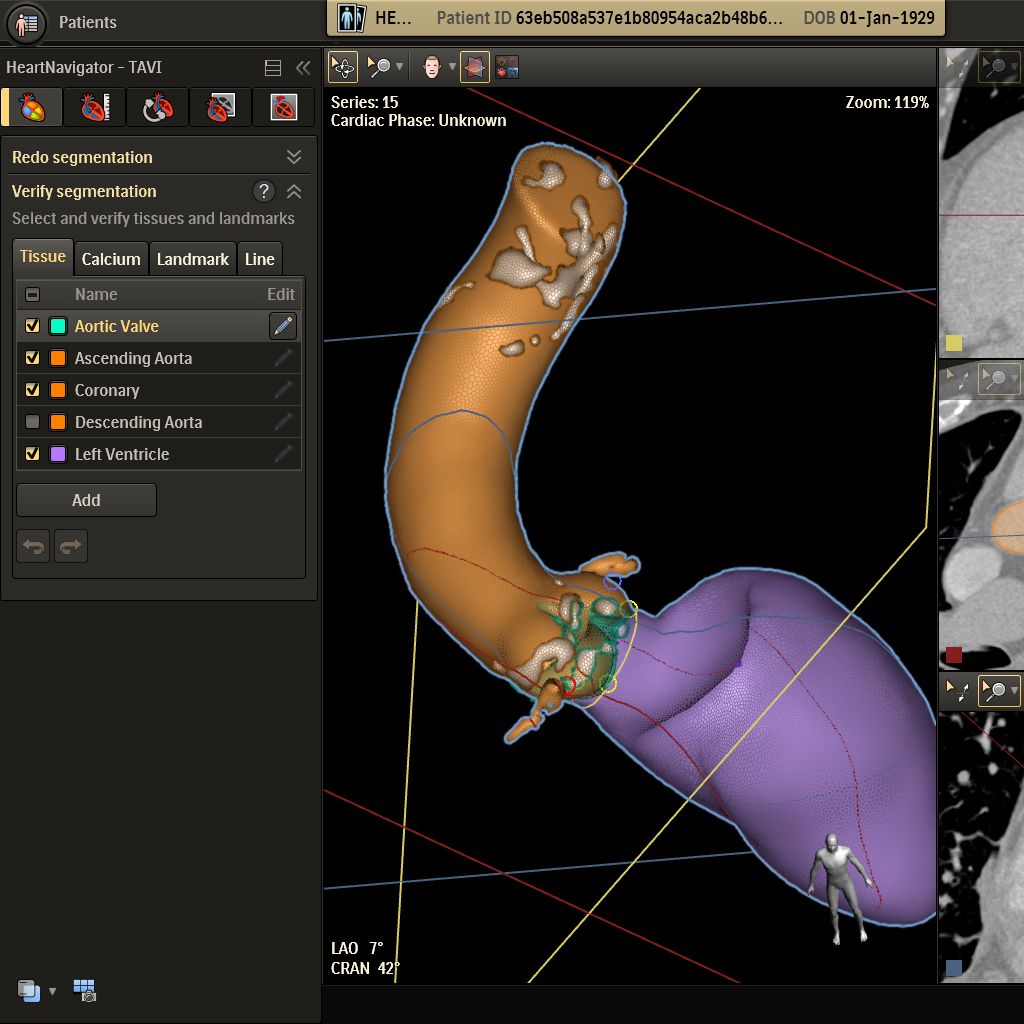Open zoom dropdown arrow in top CT view
This screenshot has width=1024, height=1024.
pyautogui.click(x=1013, y=65)
